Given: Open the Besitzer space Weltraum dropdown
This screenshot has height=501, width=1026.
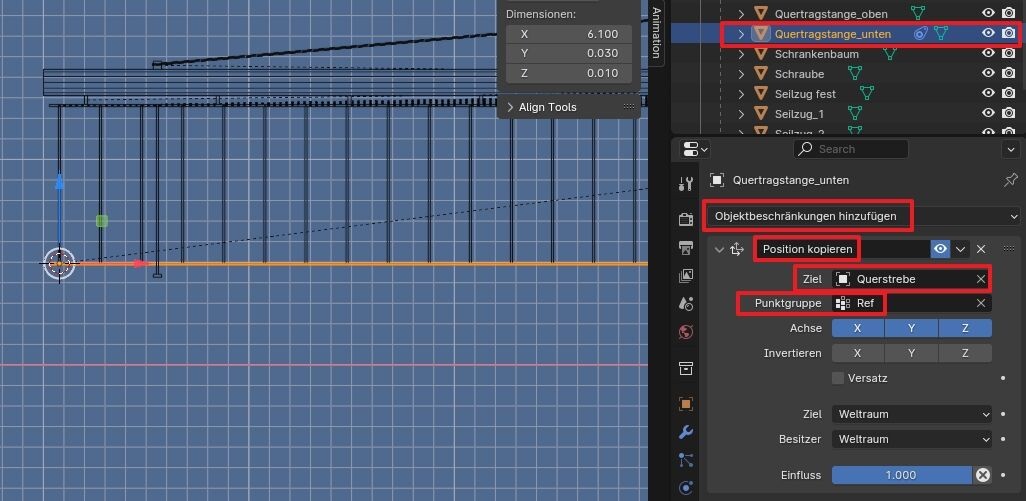Looking at the screenshot, I should tap(911, 439).
